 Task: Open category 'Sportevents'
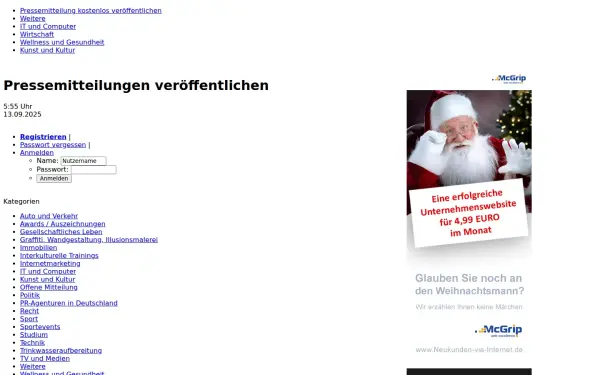click(x=40, y=327)
